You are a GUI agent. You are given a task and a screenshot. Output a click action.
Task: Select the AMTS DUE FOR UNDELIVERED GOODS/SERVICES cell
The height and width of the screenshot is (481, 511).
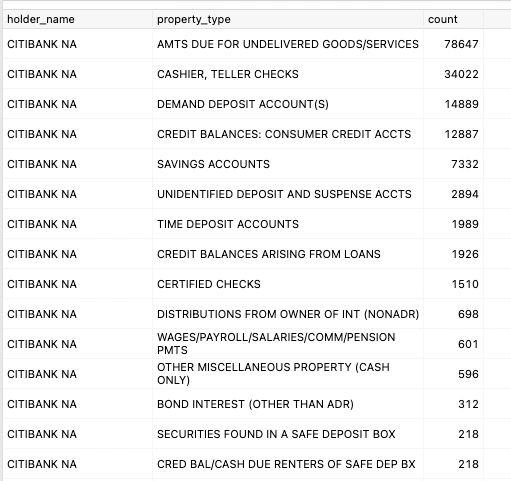click(x=288, y=44)
